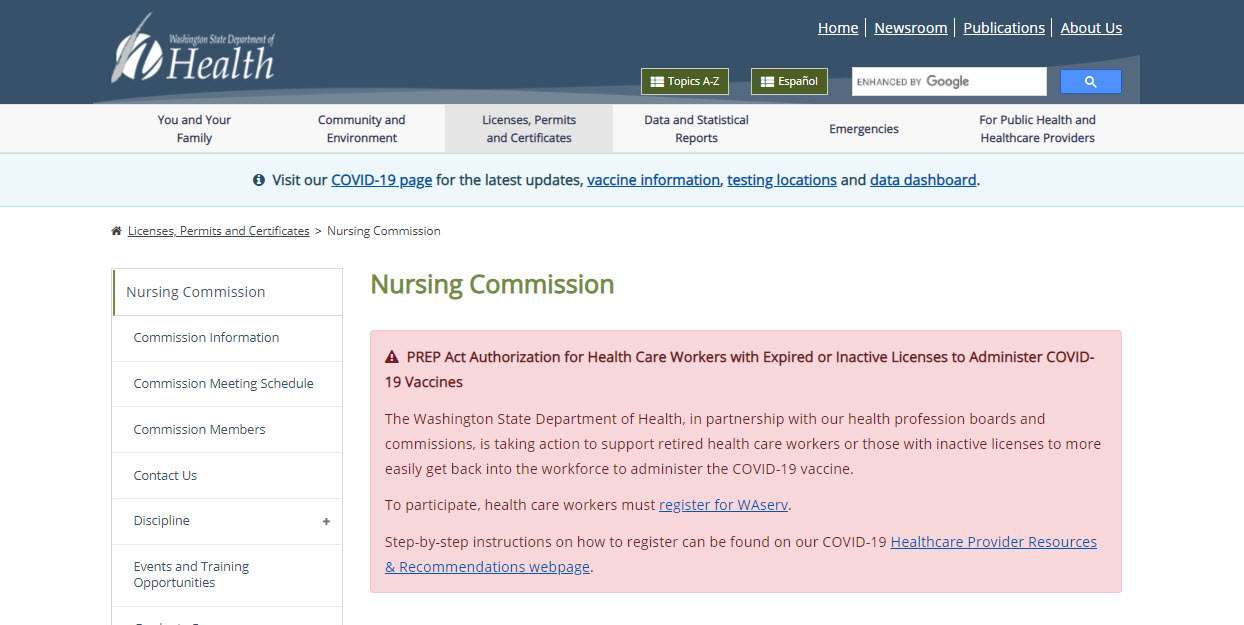Follow the COVID-19 page link
The image size is (1244, 625).
coord(381,180)
